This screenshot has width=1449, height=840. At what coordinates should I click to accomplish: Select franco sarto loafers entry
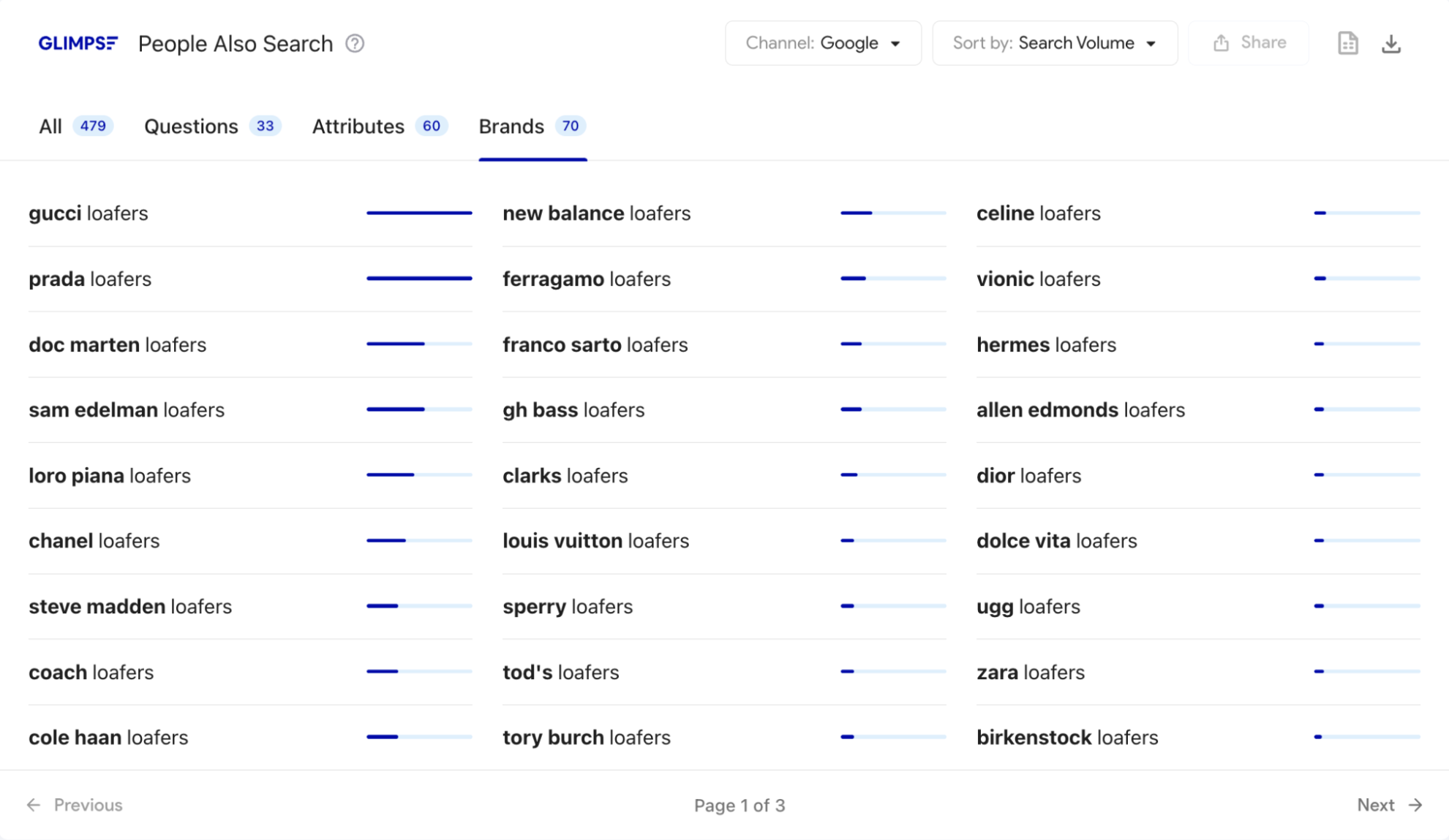pos(724,344)
